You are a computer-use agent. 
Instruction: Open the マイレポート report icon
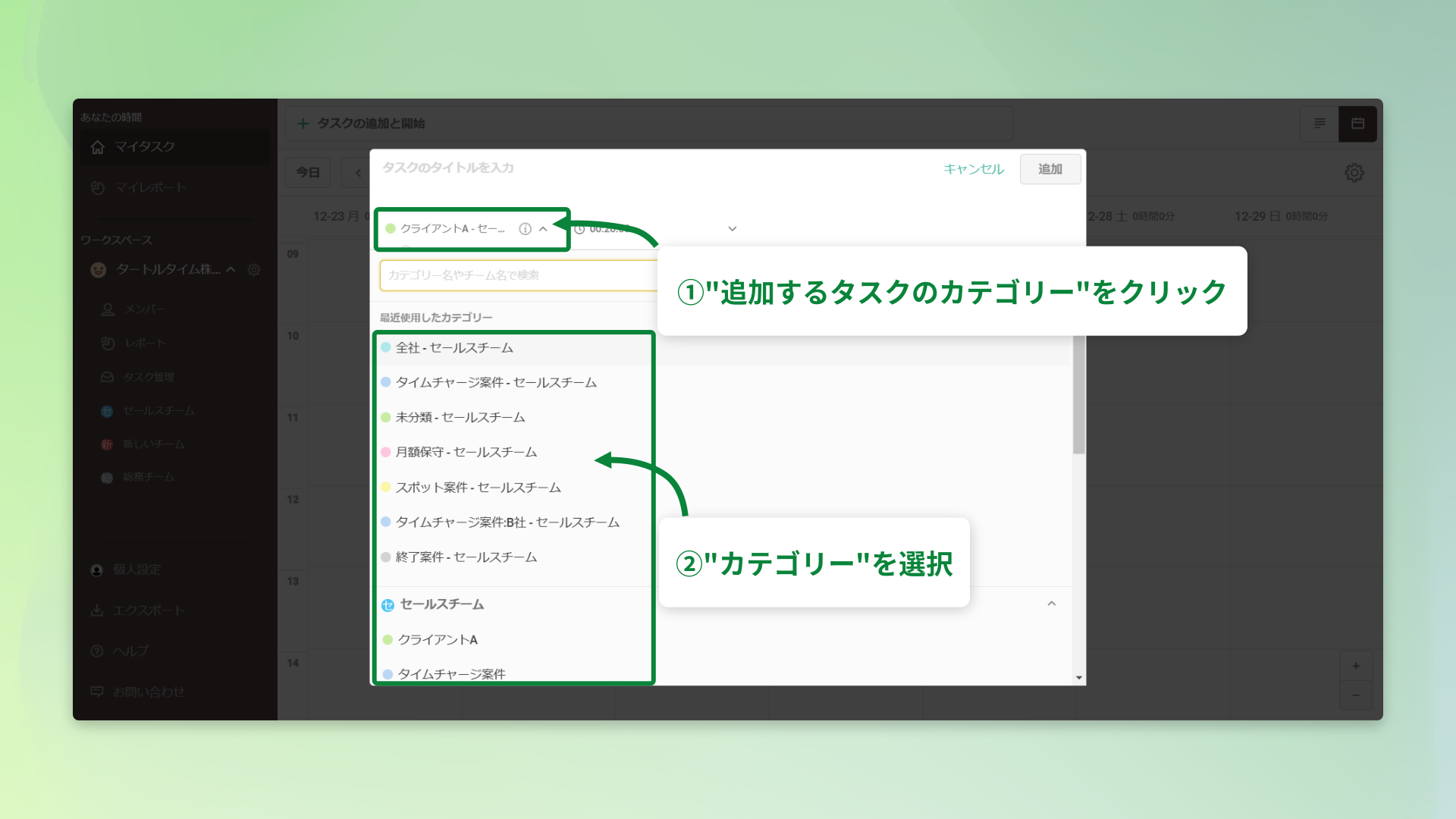pos(97,187)
